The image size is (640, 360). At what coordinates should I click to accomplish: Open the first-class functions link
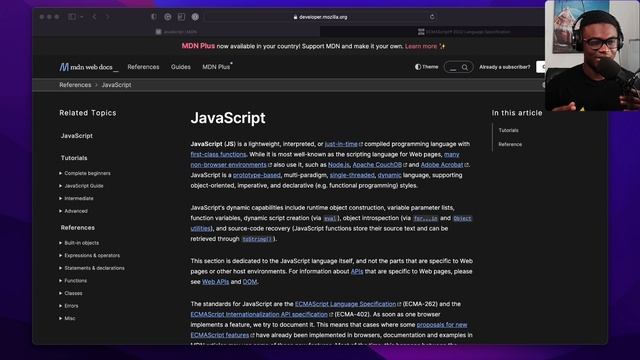click(218, 154)
